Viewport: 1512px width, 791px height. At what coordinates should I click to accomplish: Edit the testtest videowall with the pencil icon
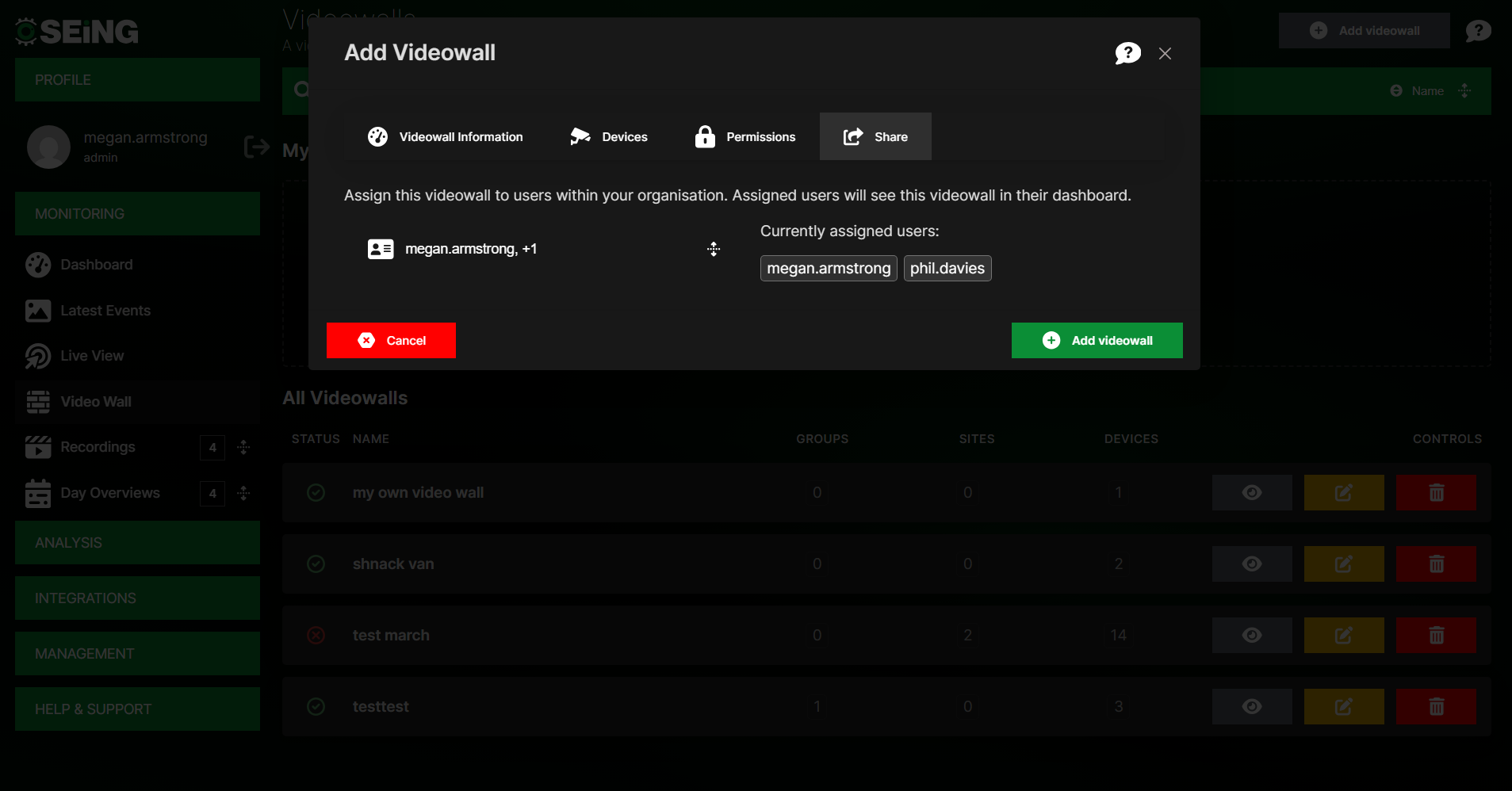(x=1342, y=706)
